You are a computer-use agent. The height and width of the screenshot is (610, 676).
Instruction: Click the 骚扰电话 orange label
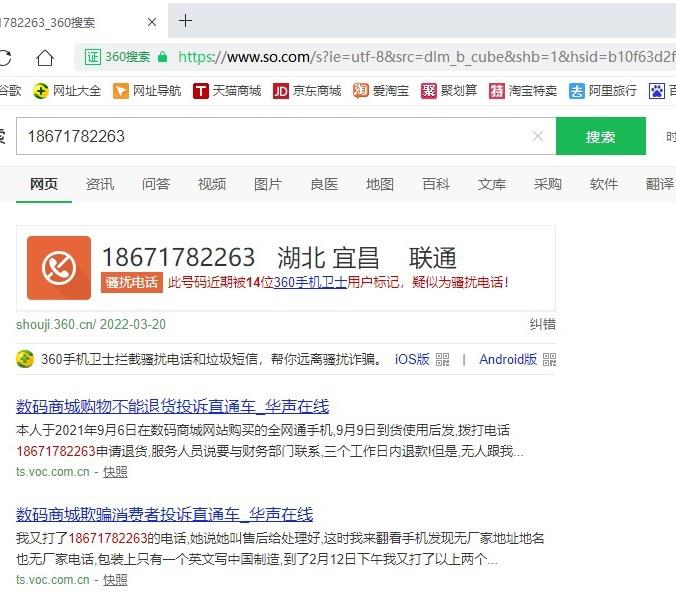point(132,282)
